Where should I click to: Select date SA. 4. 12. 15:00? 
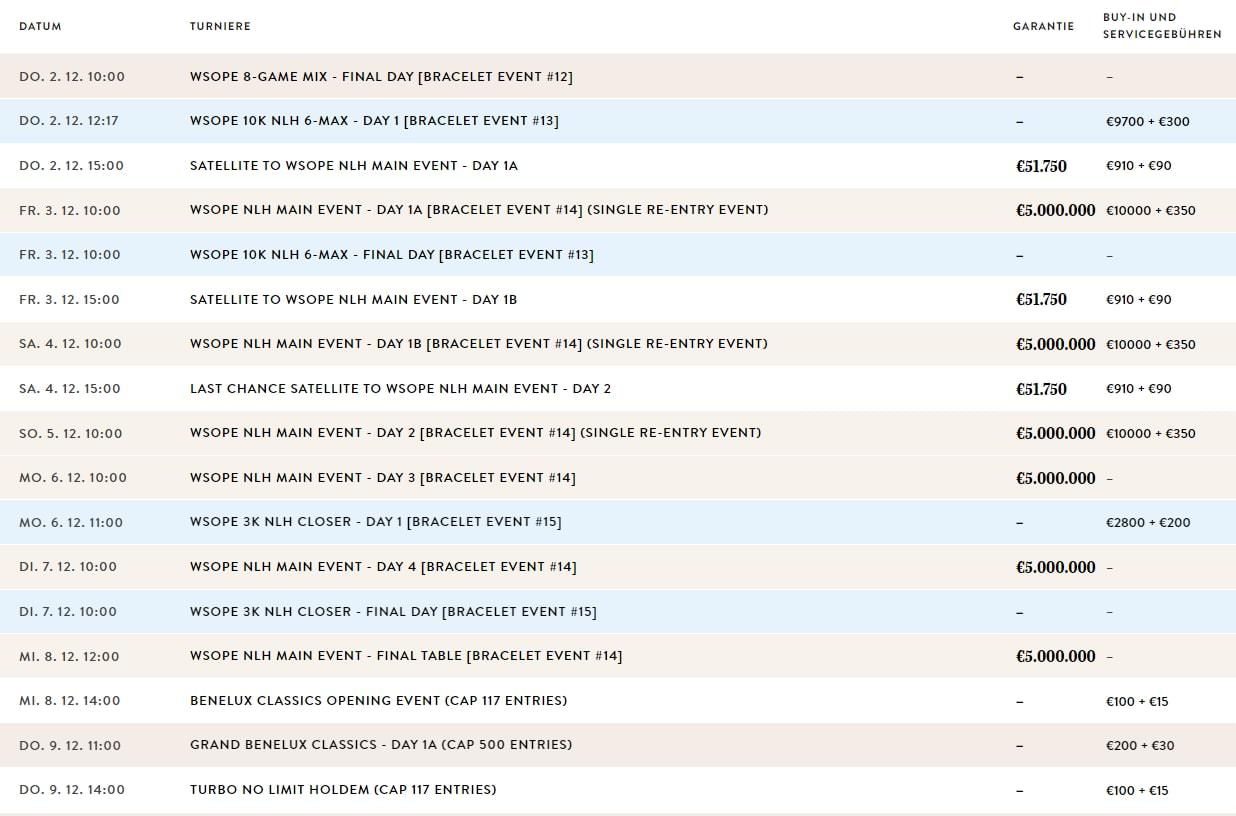pyautogui.click(x=70, y=389)
